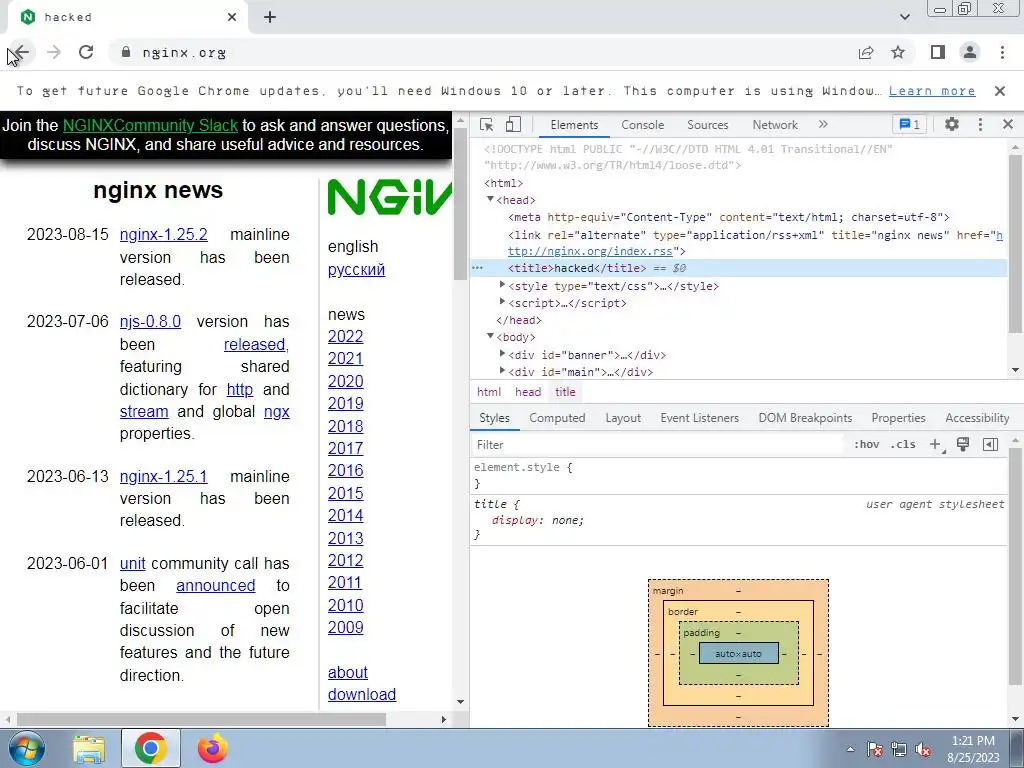Viewport: 1024px width, 768px height.
Task: Switch to the Computed pane tab
Action: coord(557,418)
